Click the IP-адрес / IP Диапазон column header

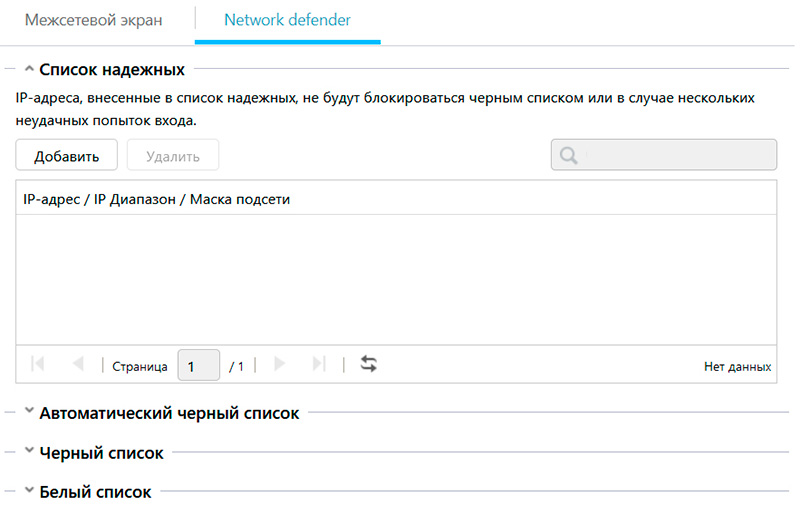point(156,199)
